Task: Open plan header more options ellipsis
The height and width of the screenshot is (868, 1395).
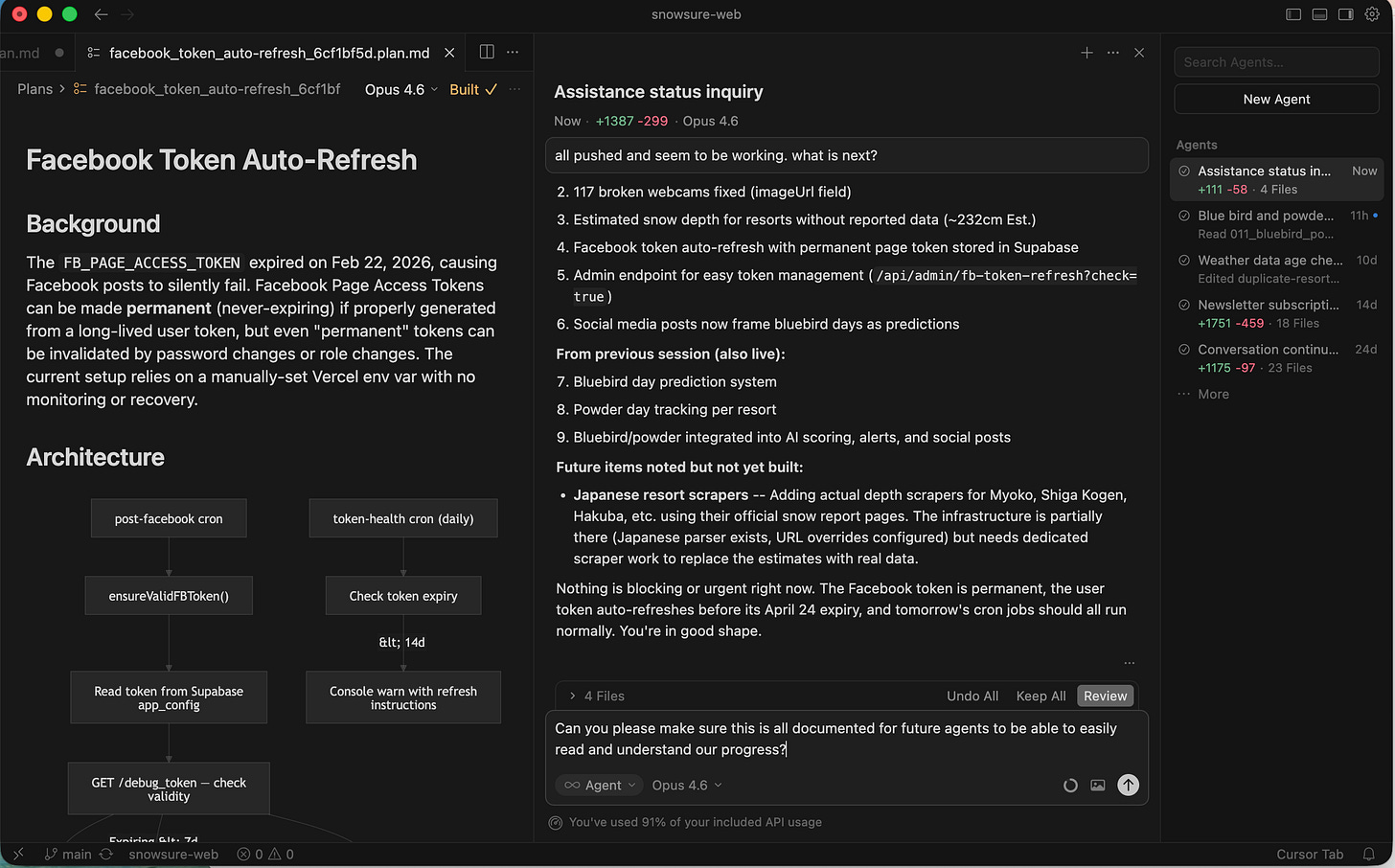Action: point(515,89)
